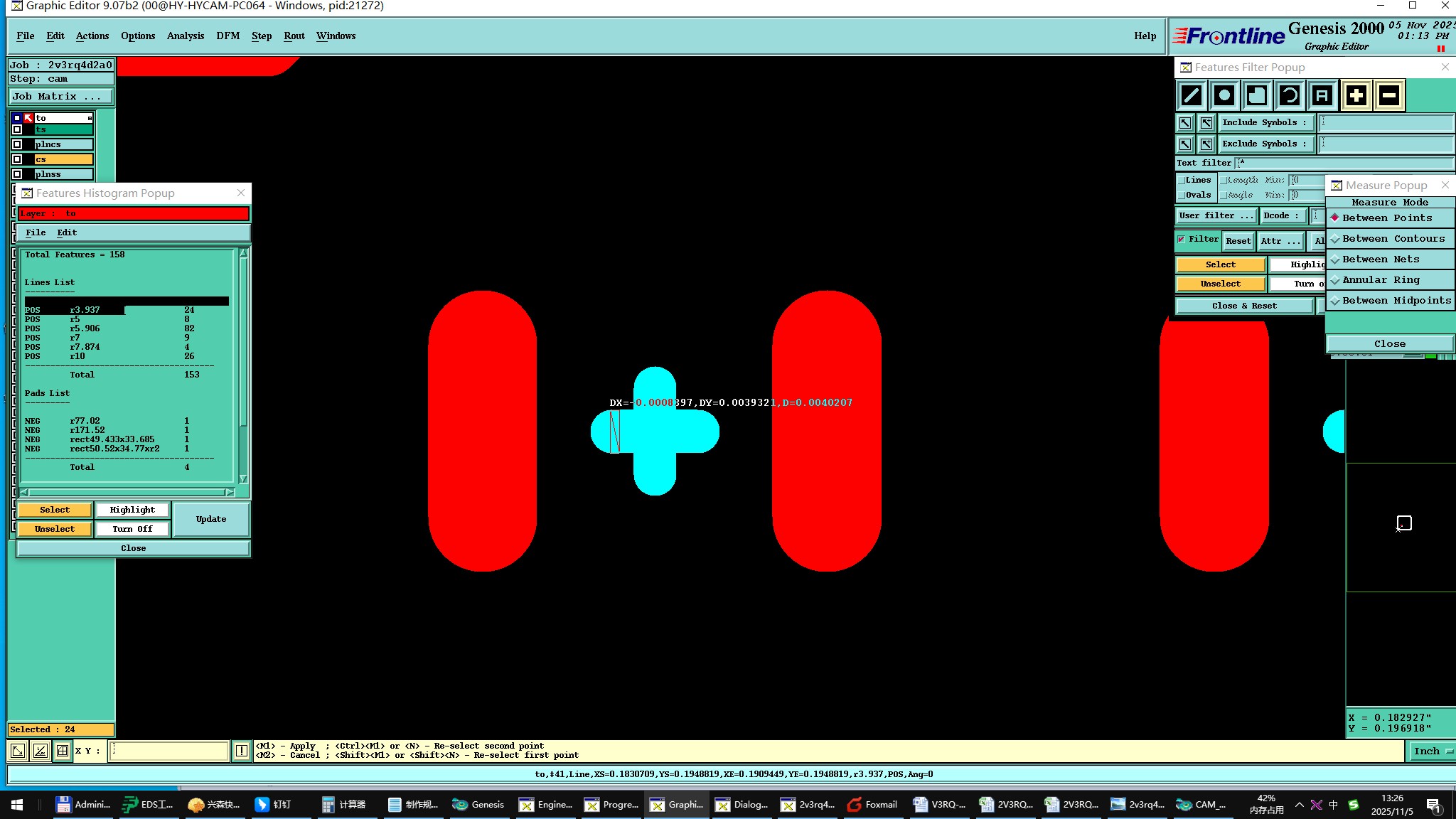Click the arc feature filter icon
The height and width of the screenshot is (819, 1456).
[x=1290, y=95]
